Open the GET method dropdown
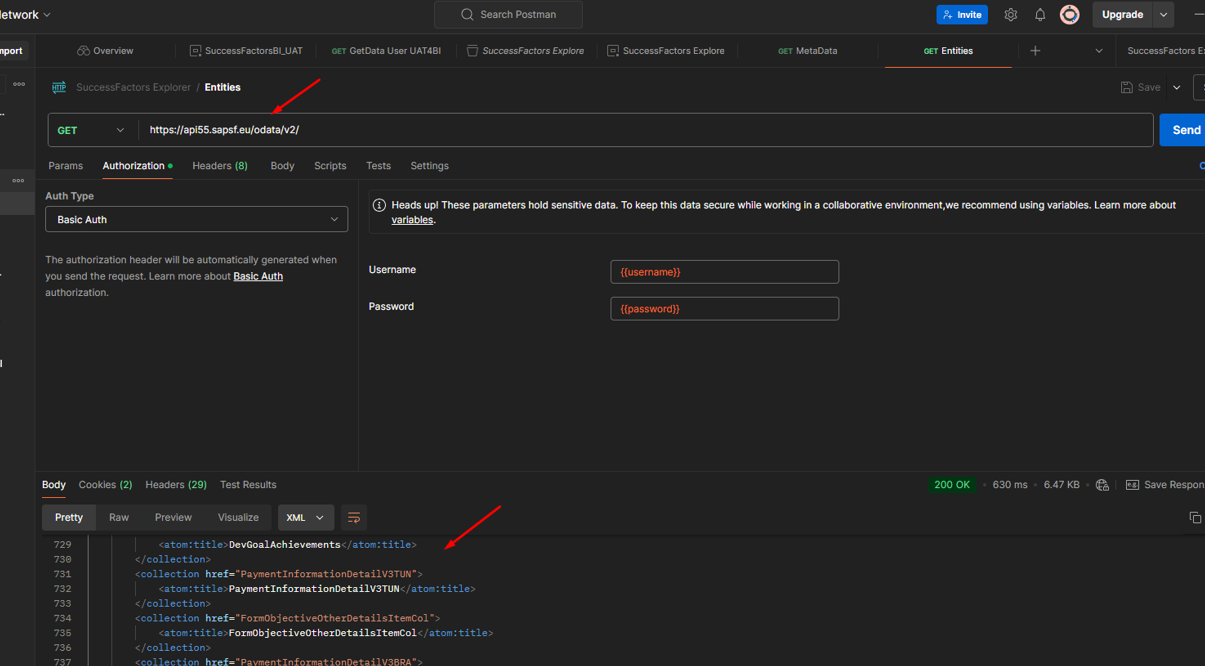1205x666 pixels. [x=92, y=130]
